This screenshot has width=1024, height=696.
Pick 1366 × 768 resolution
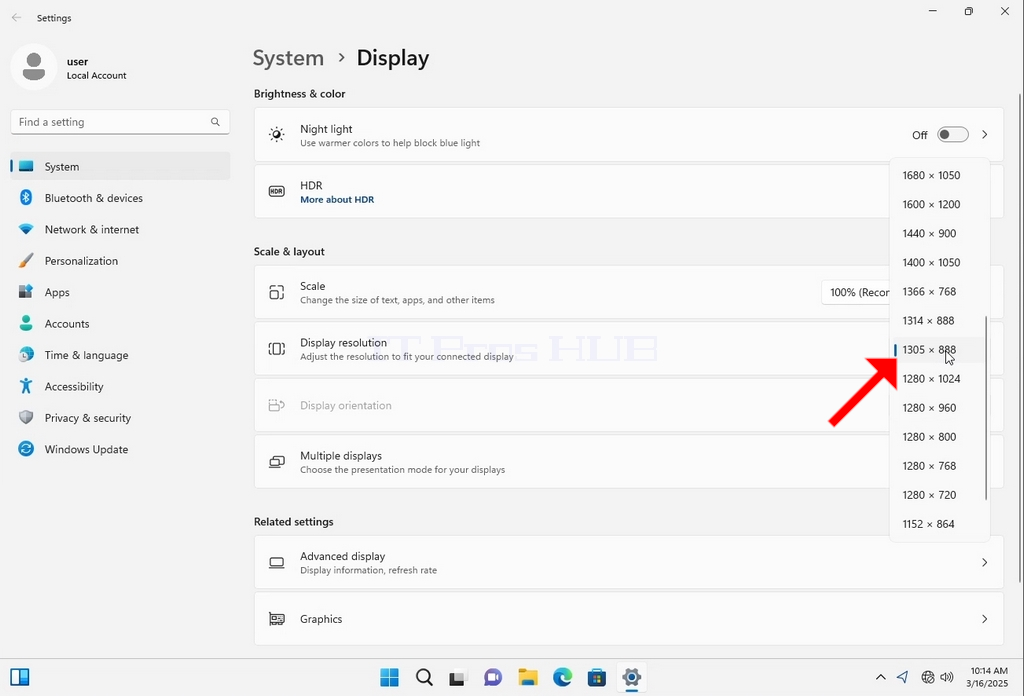(x=940, y=291)
